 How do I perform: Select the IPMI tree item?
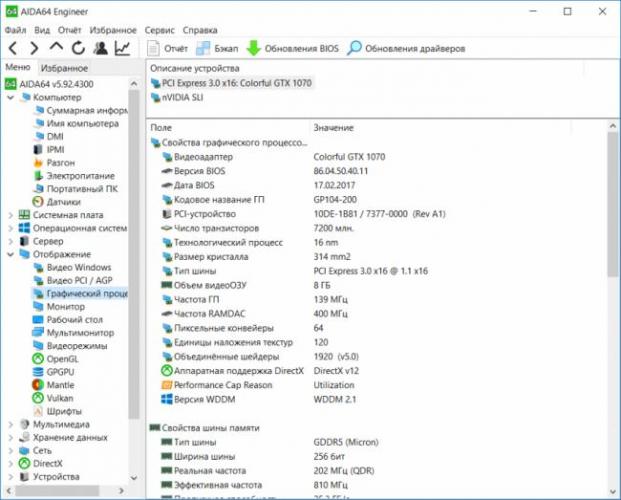(x=48, y=150)
